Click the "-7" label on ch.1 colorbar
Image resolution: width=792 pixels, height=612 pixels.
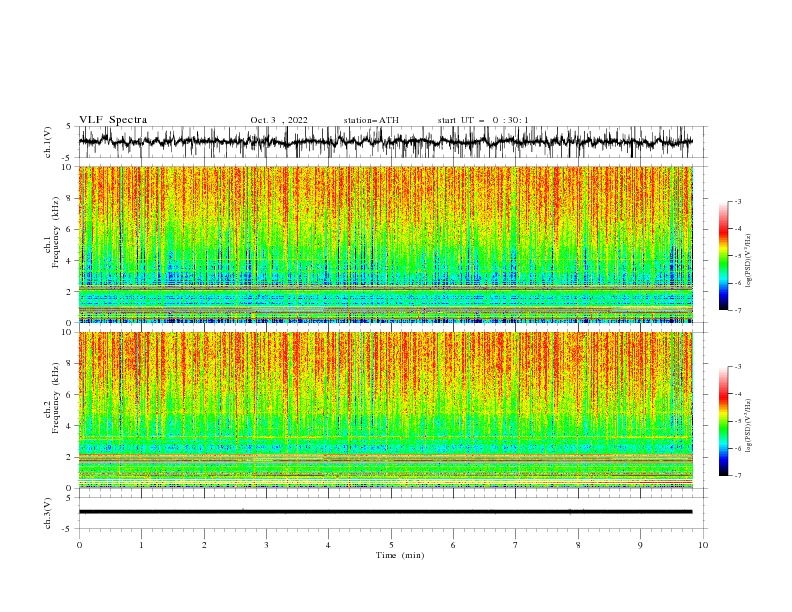click(x=738, y=310)
